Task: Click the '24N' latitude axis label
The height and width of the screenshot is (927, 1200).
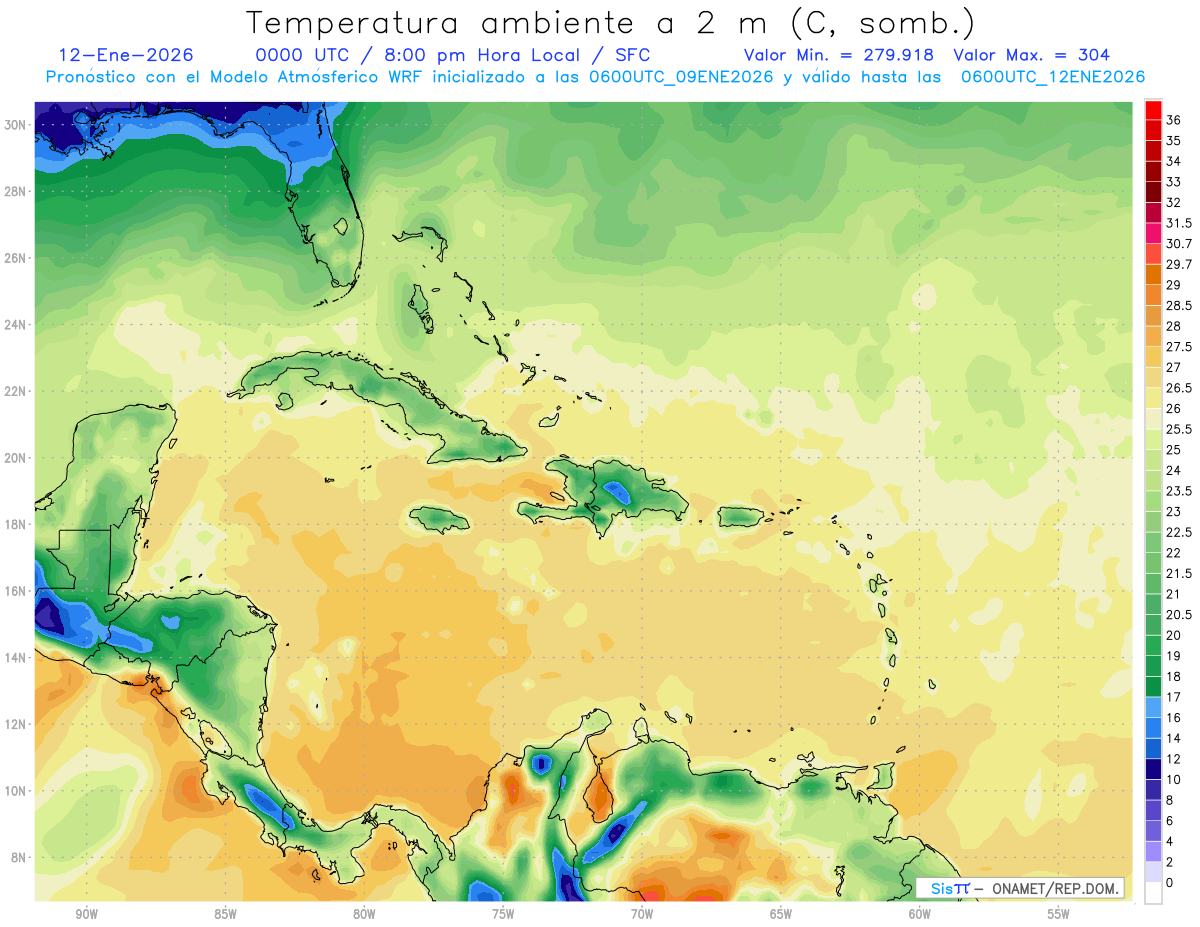Action: [x=17, y=324]
